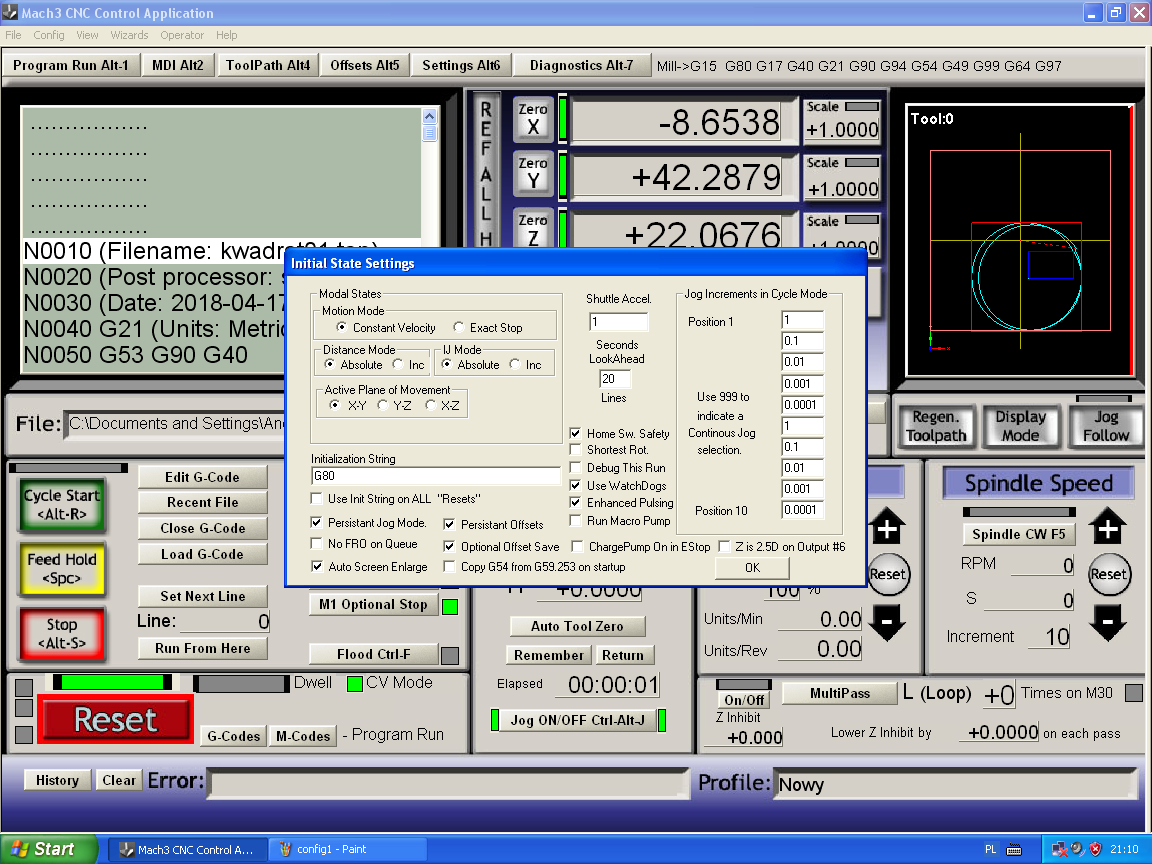Open the File menu
The height and width of the screenshot is (864, 1152).
click(x=13, y=35)
